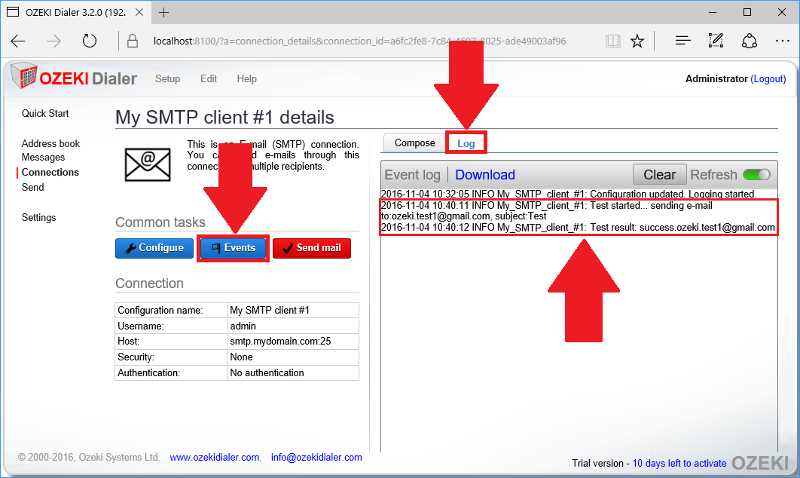
Task: Add page to favorites star icon
Action: 641,41
